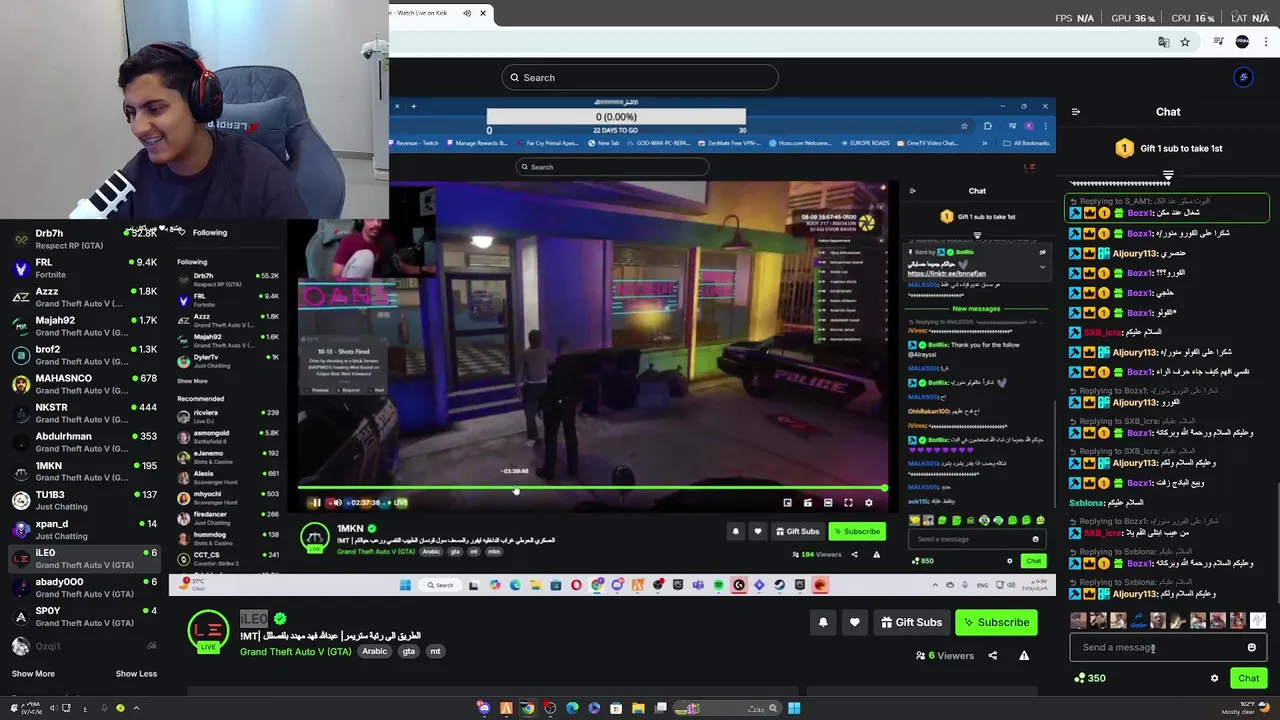Close the Watch Live on Kick tab
Image resolution: width=1280 pixels, height=720 pixels.
[x=483, y=13]
